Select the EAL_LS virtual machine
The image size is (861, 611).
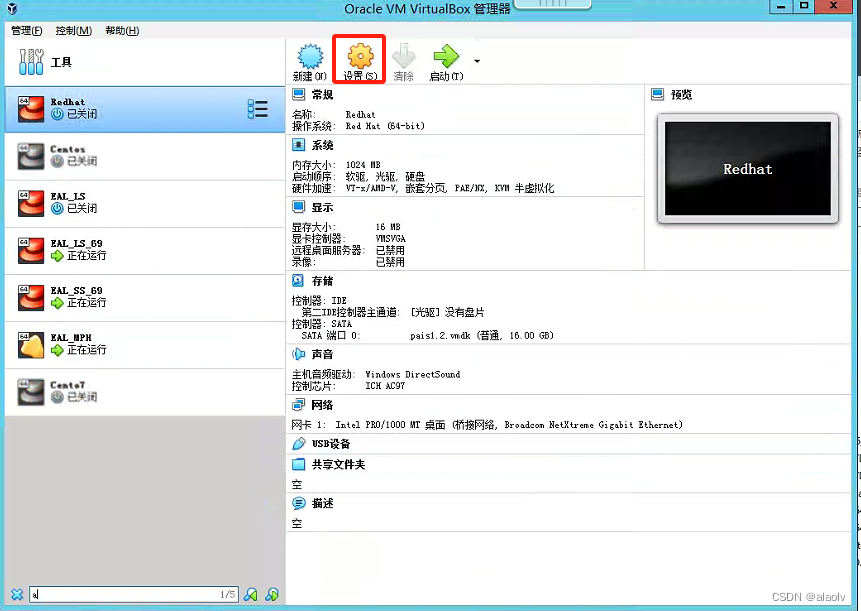(x=145, y=204)
